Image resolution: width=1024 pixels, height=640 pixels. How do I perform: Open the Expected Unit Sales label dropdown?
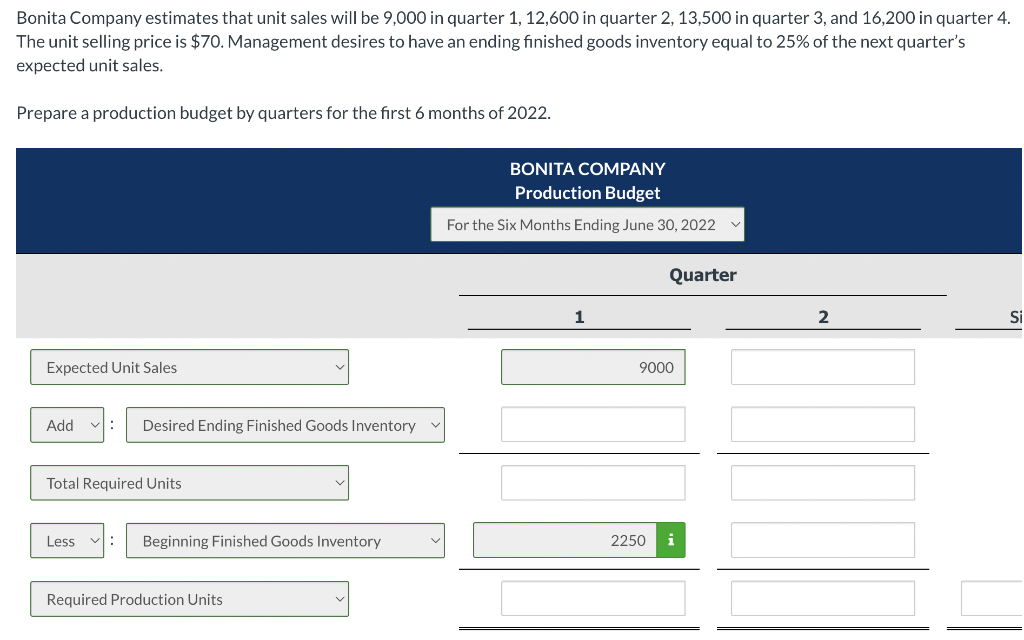[x=189, y=367]
